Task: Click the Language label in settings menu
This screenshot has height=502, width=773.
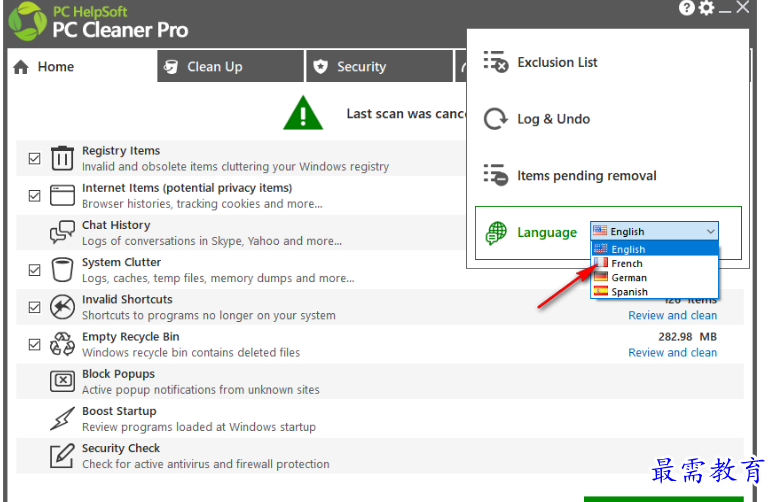Action: pyautogui.click(x=547, y=233)
